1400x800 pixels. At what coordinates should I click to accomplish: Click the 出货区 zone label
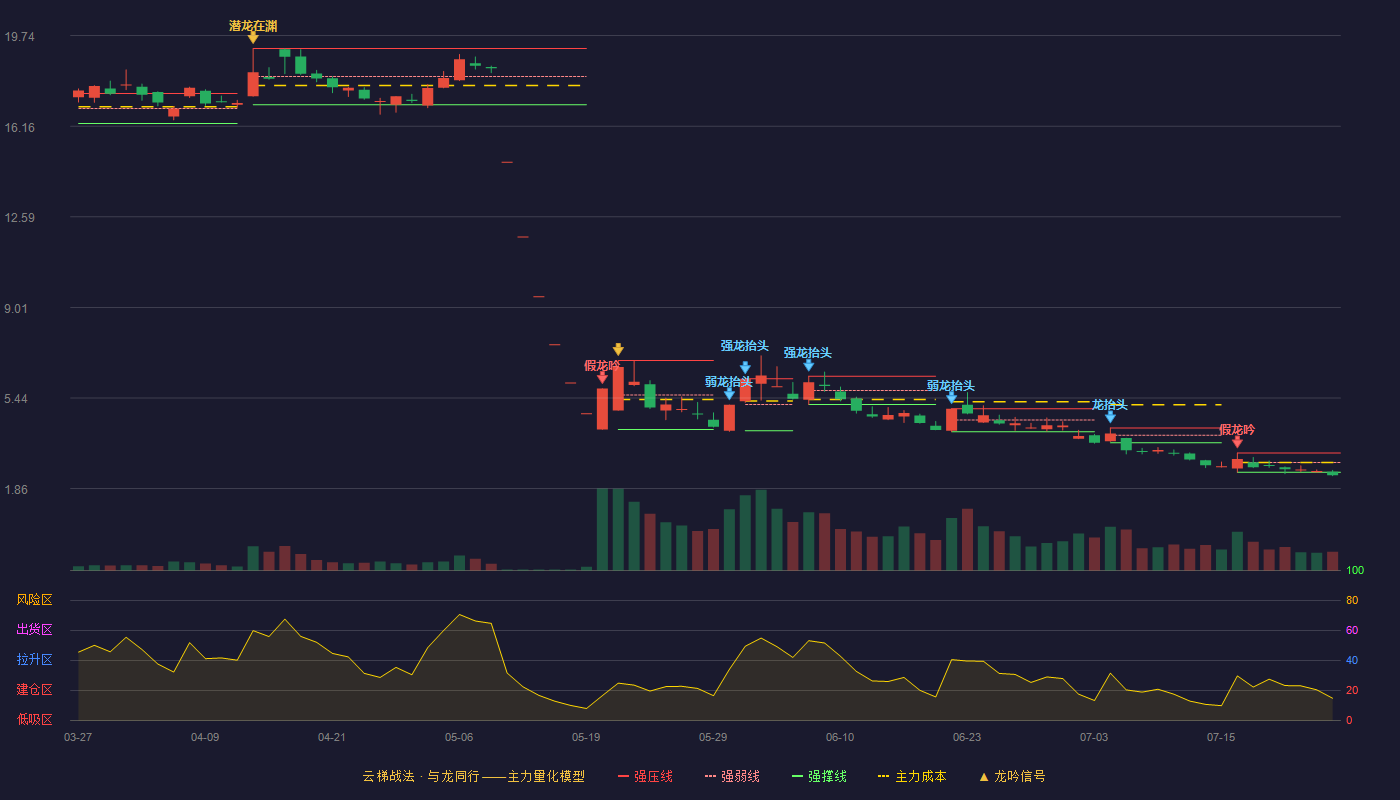(34, 630)
